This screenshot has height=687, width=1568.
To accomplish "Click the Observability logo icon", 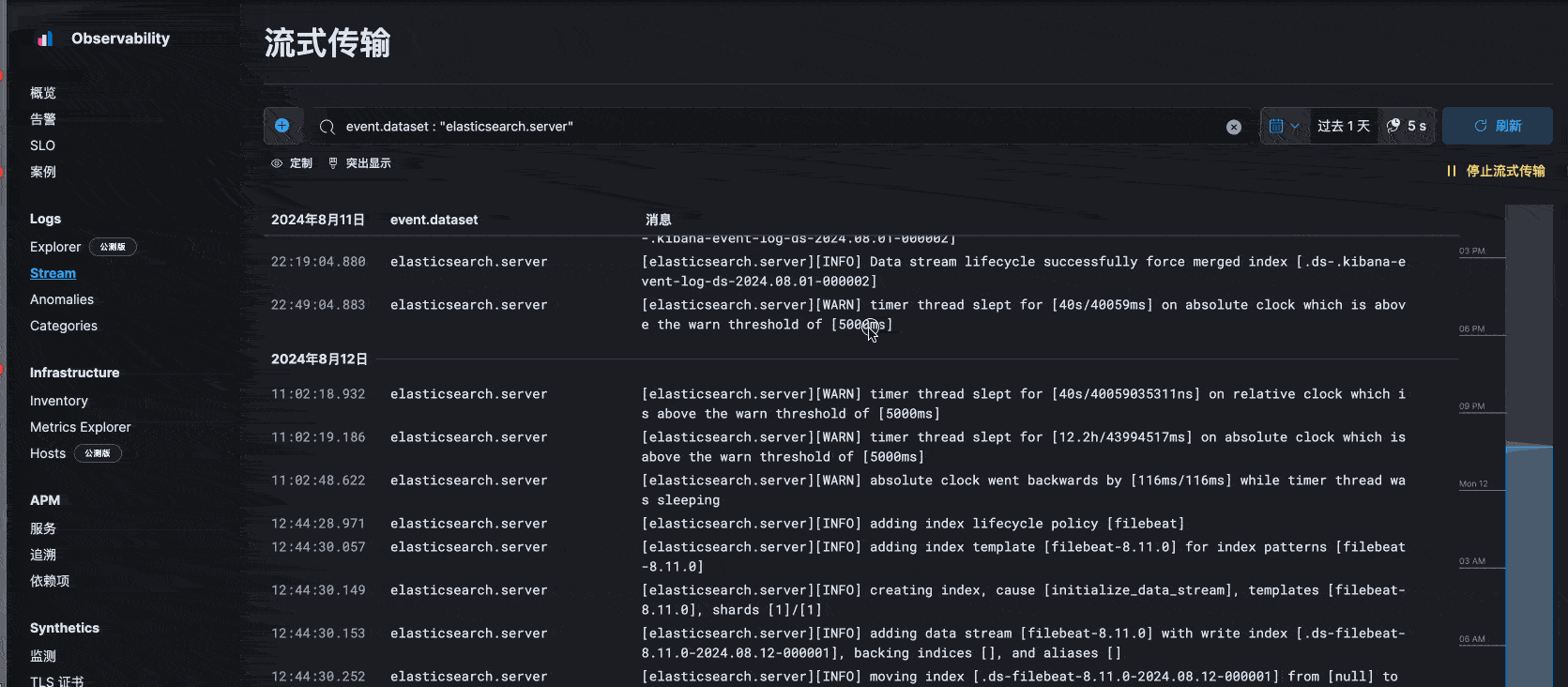I will tap(44, 38).
